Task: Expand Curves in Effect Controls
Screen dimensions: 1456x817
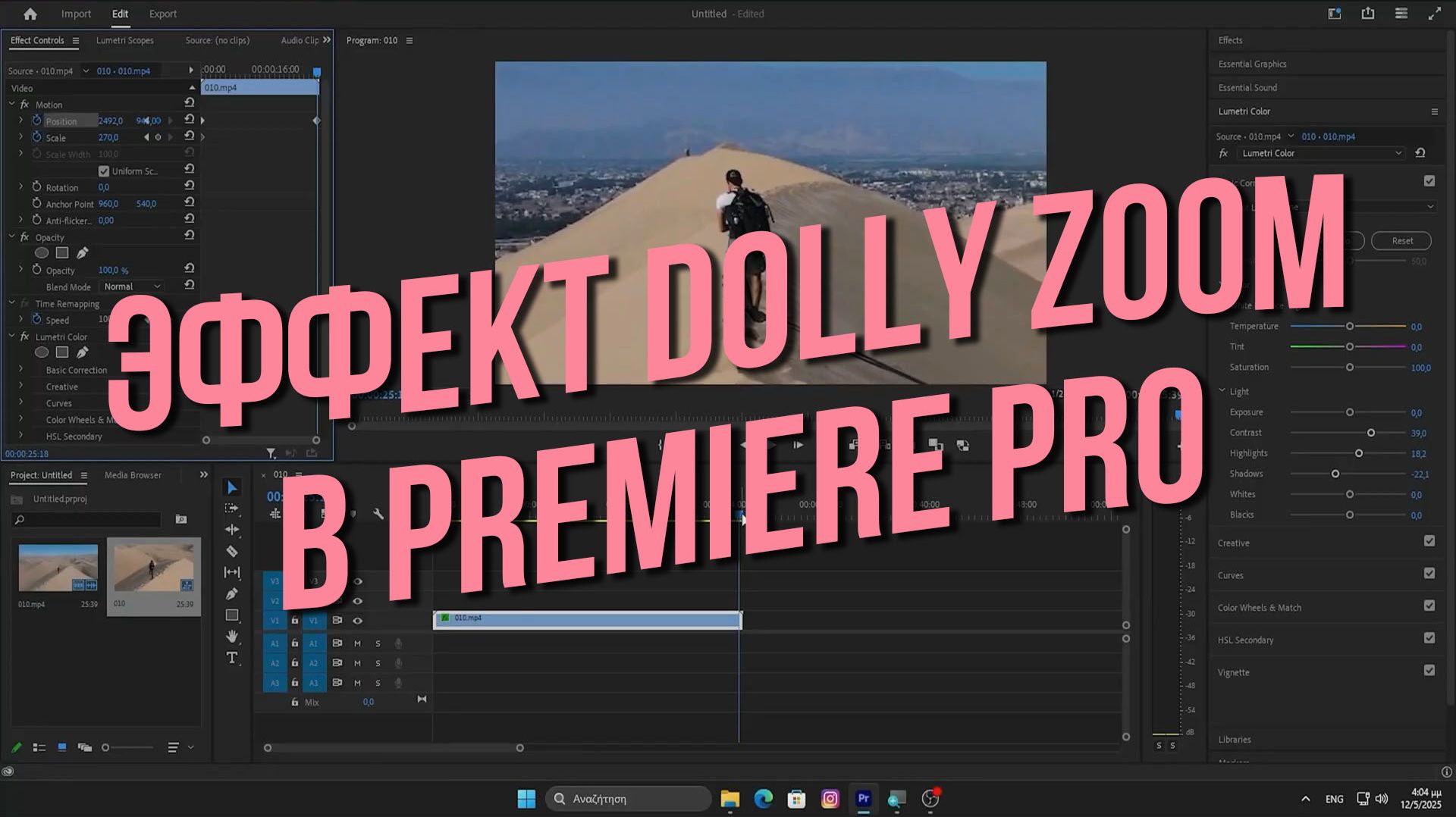Action: click(20, 402)
